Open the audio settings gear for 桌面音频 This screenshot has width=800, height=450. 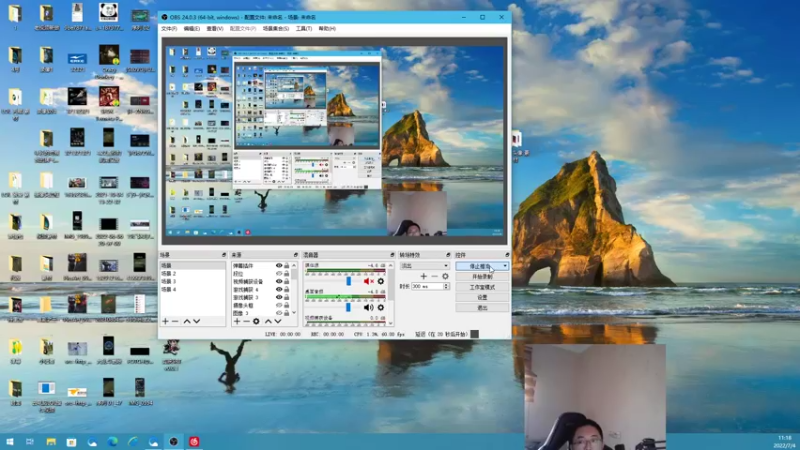(381, 308)
